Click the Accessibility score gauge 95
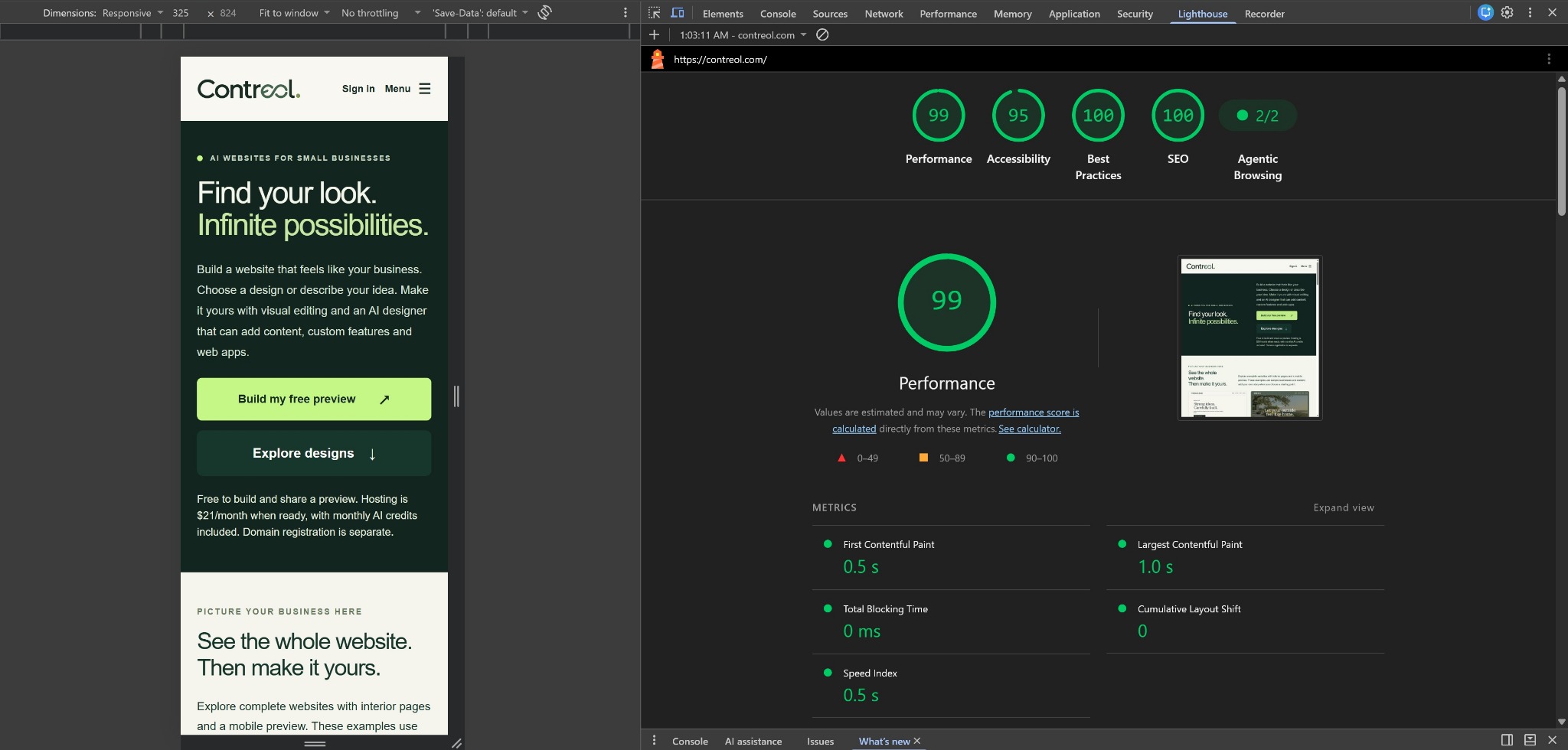 click(1018, 116)
